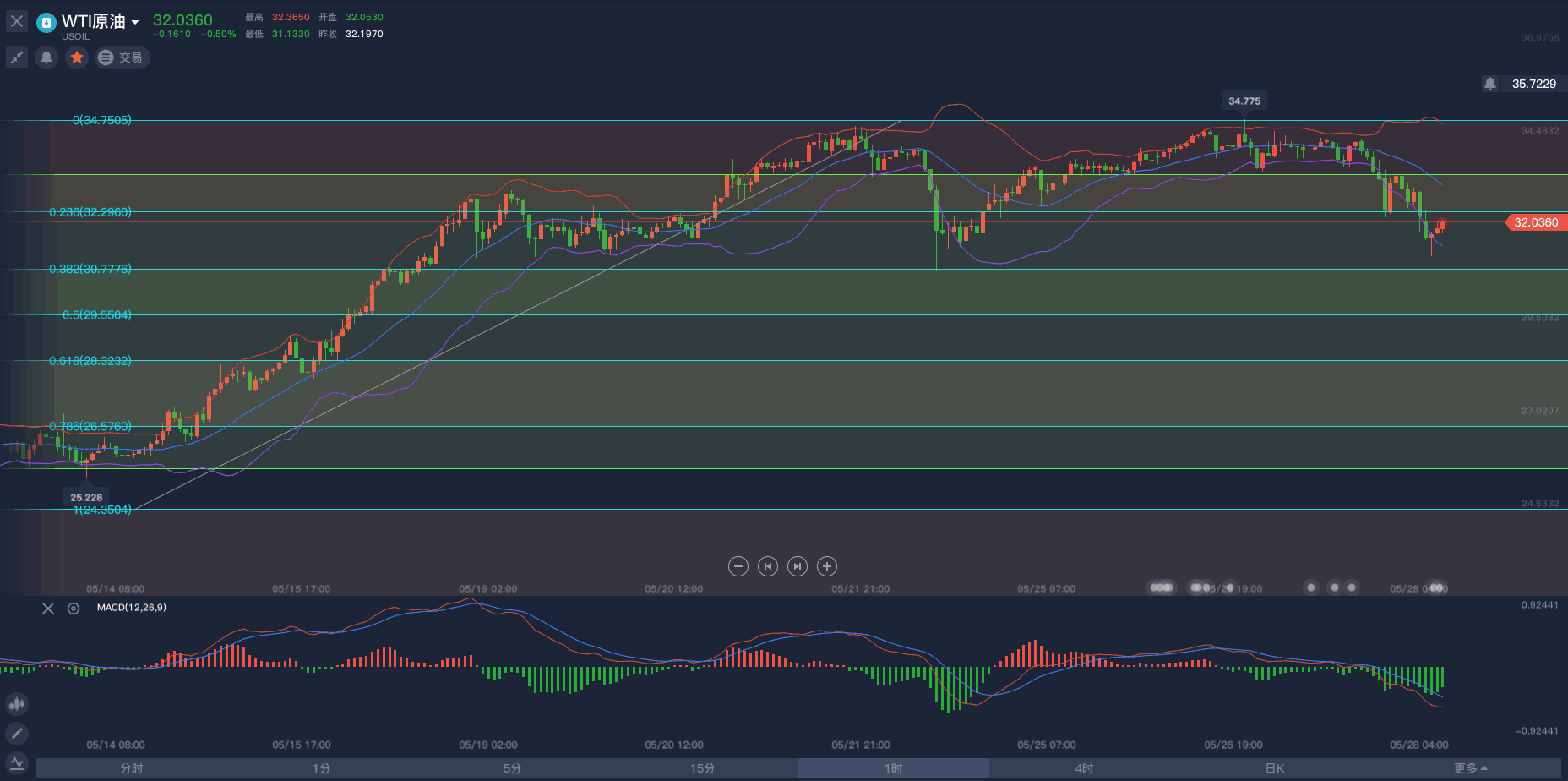
Task: Zoom out the chart with the minus button
Action: point(738,566)
